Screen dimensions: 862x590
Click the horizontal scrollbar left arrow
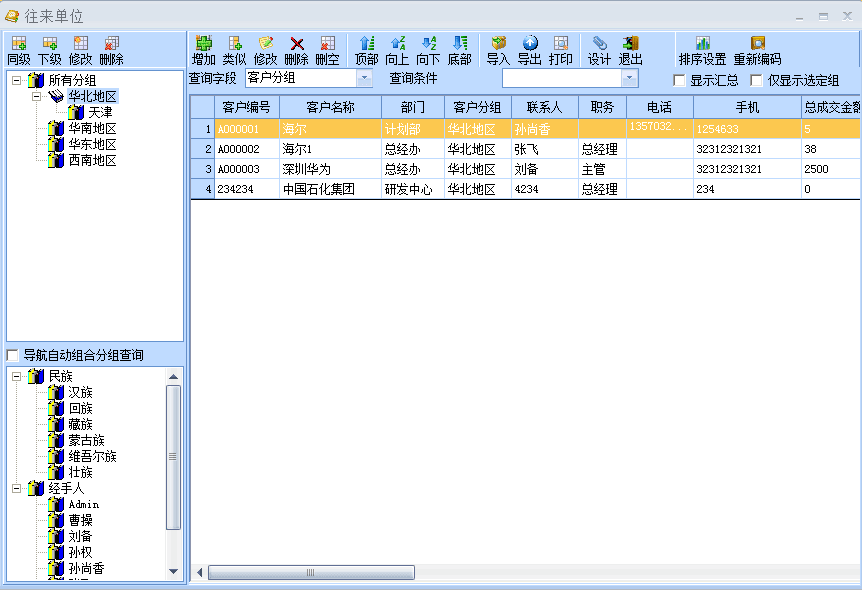tap(199, 572)
